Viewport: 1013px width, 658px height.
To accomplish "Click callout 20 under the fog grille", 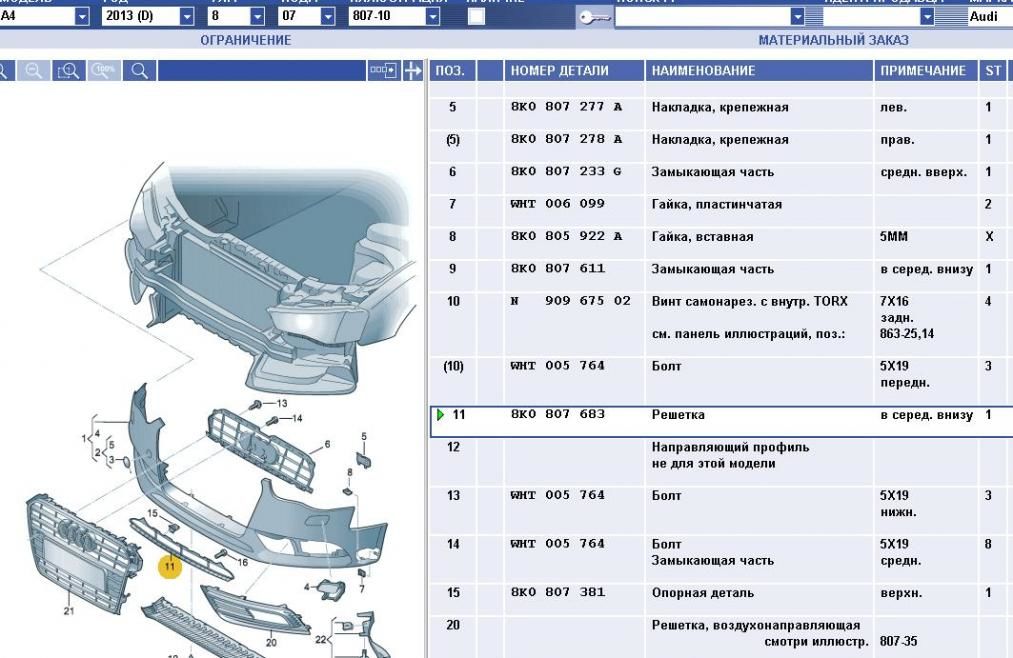I will 271,643.
